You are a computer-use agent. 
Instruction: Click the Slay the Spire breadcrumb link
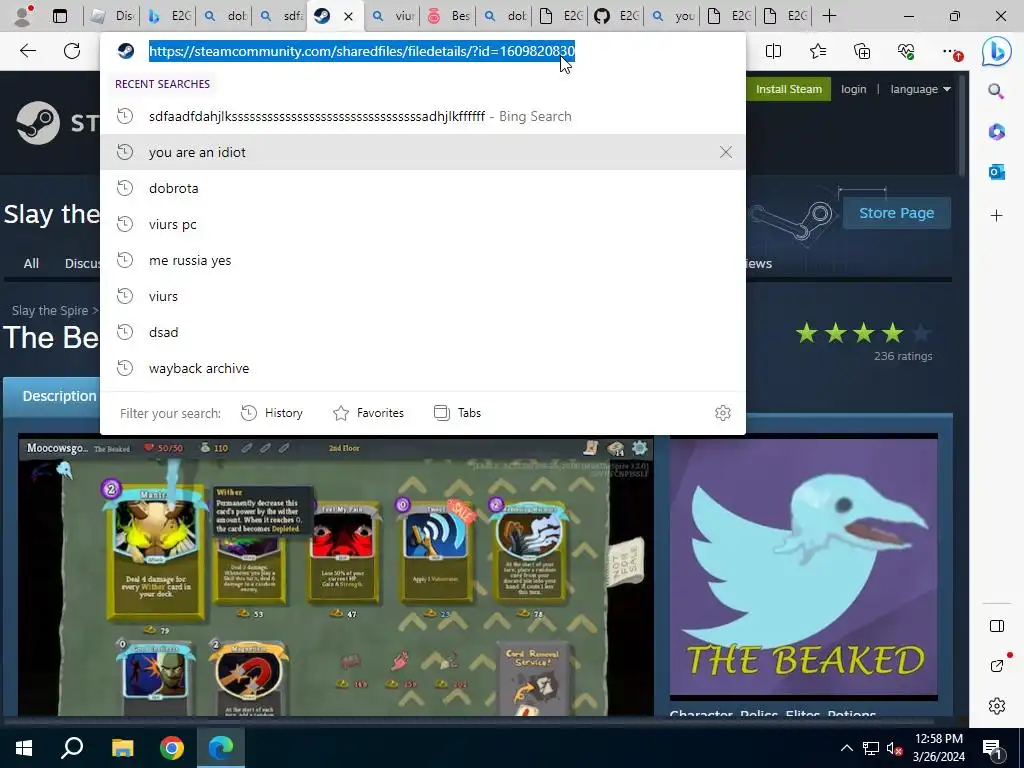coord(50,310)
